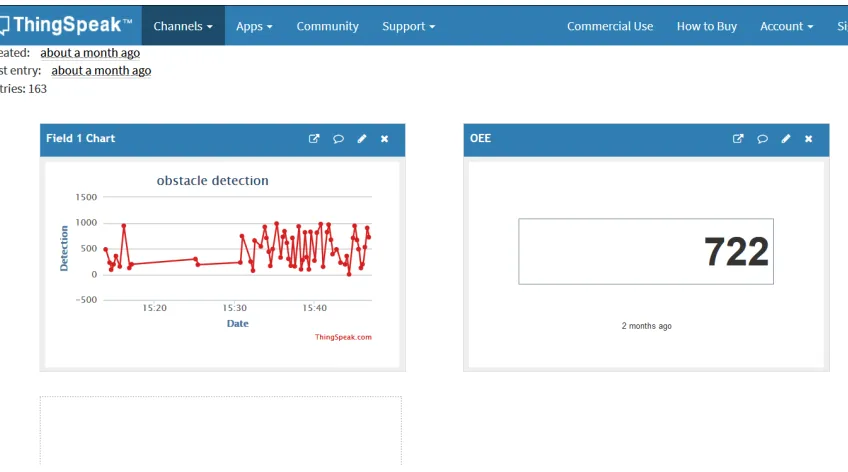Click the OEE numeric display showing 722
This screenshot has width=848, height=472.
[x=646, y=251]
